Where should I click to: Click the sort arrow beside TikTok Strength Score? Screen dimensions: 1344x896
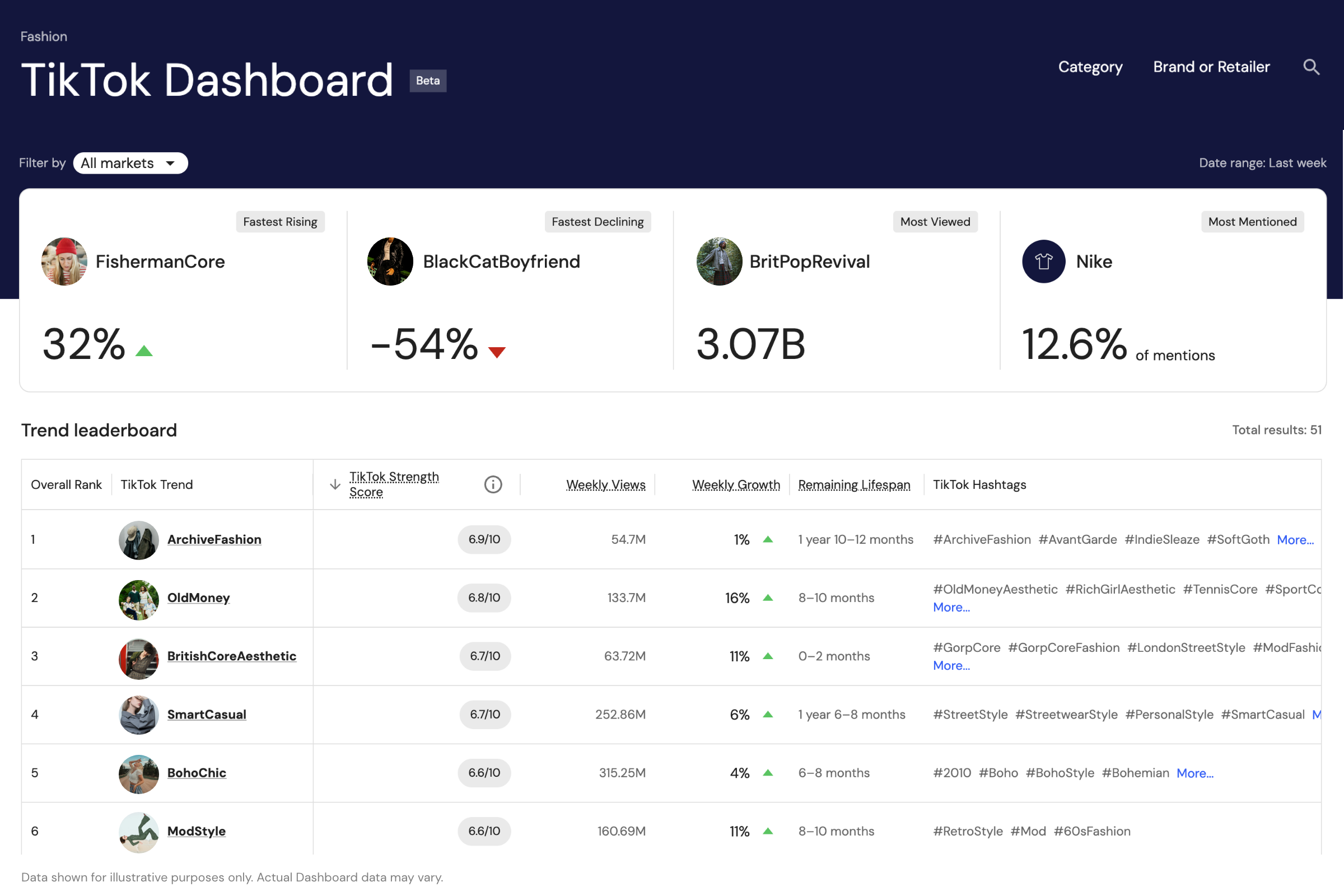point(335,484)
